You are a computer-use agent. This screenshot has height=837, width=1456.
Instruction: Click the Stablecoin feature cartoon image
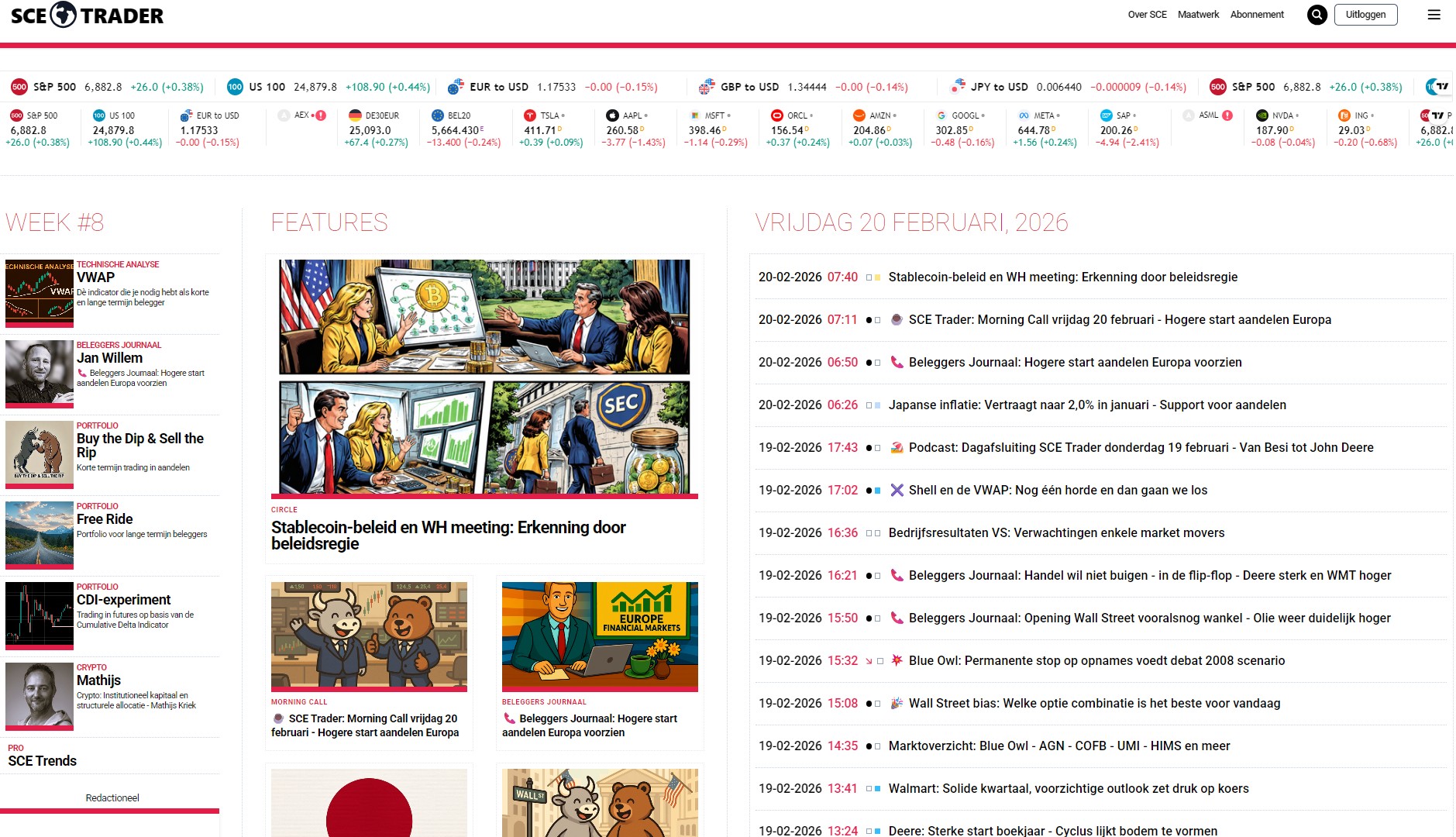tap(484, 377)
